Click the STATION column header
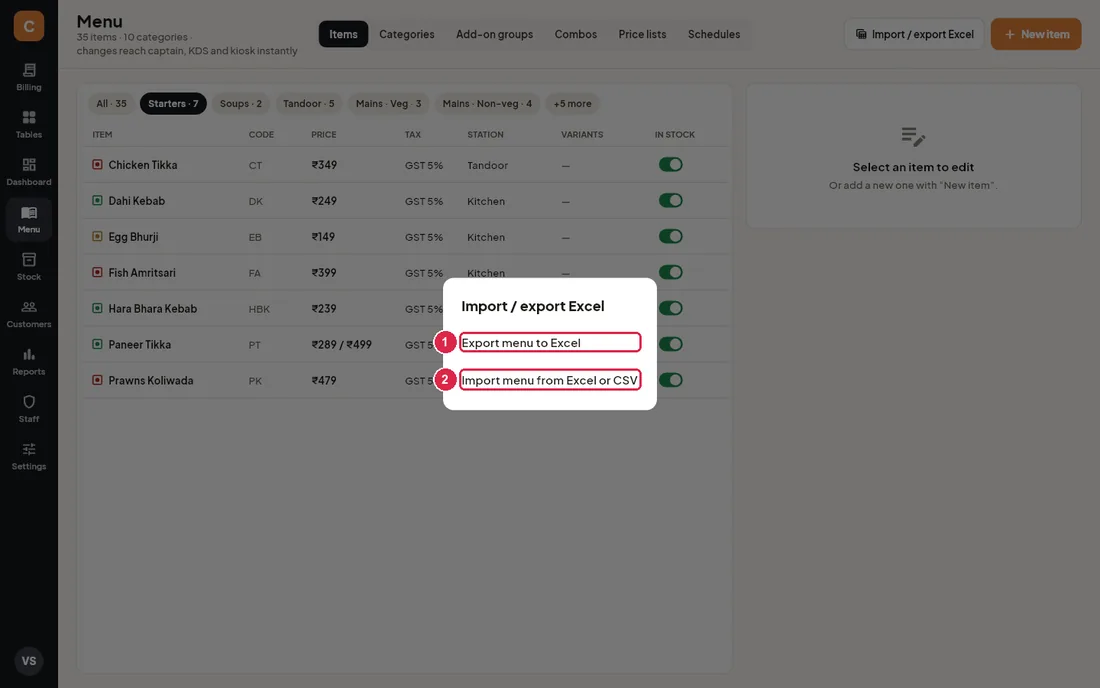Viewport: 1100px width, 688px height. pyautogui.click(x=485, y=135)
